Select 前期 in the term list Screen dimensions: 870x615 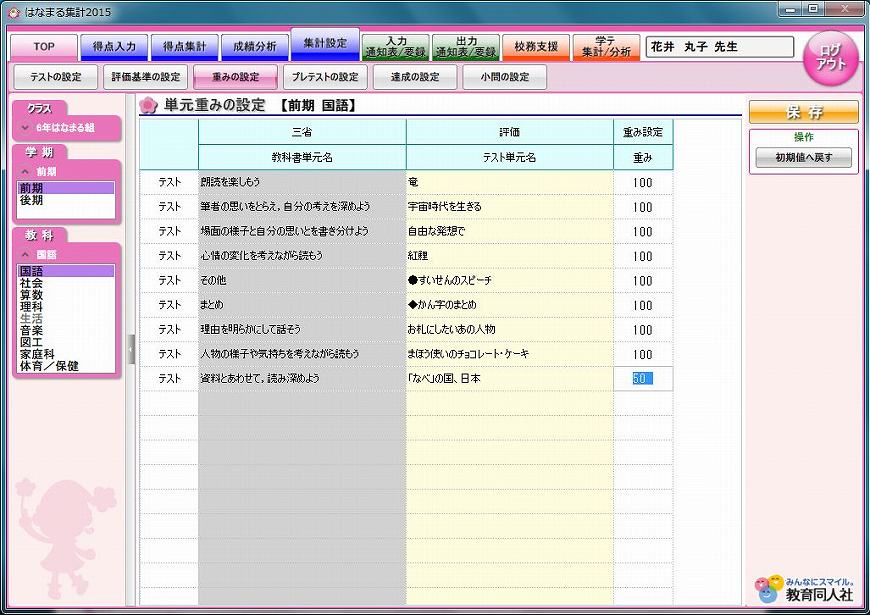click(x=66, y=188)
